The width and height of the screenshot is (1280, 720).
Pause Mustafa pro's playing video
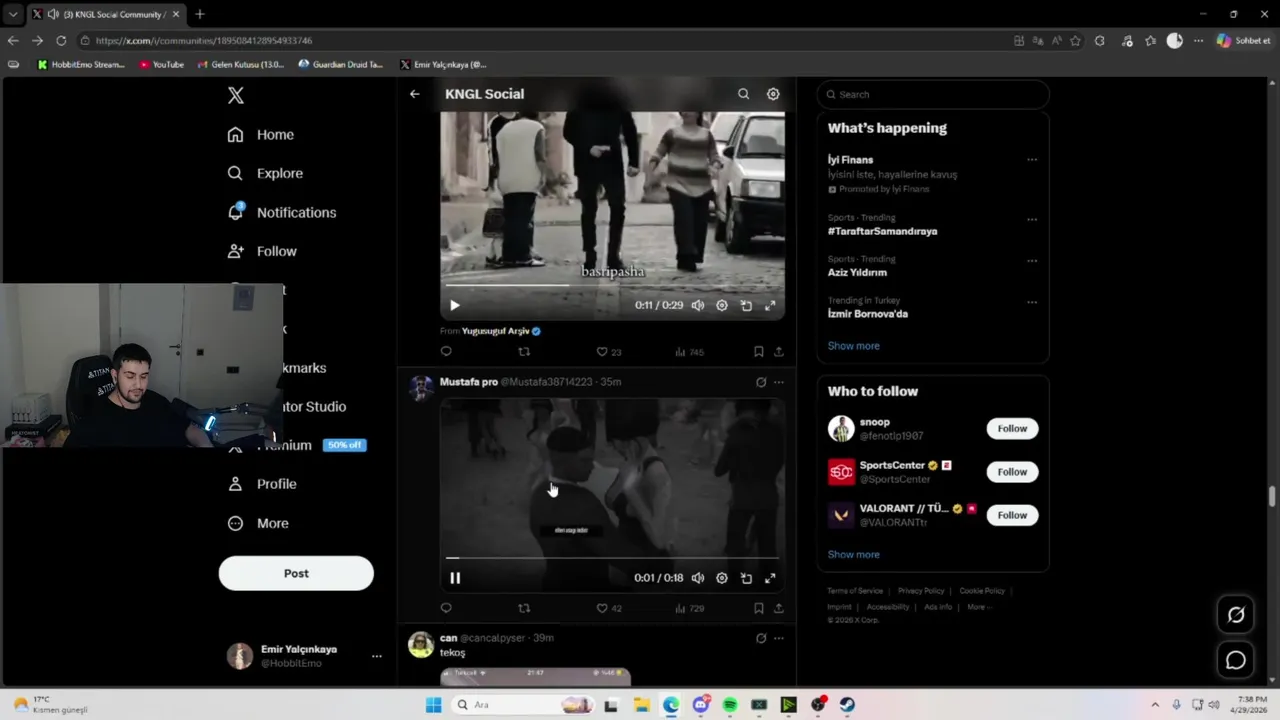click(x=454, y=578)
